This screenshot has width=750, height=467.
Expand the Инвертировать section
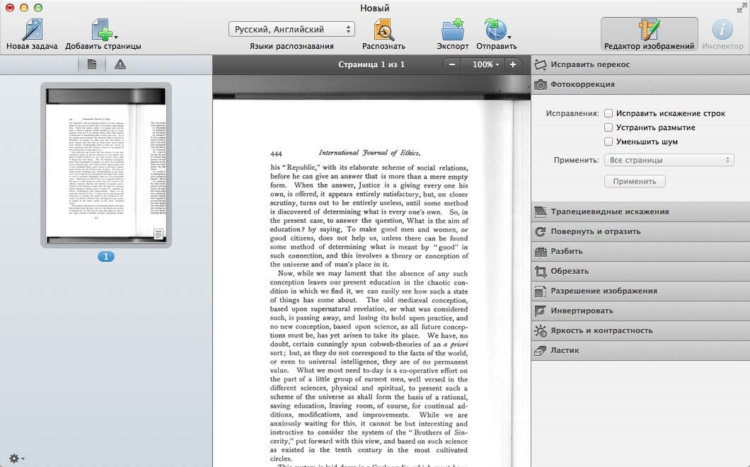(x=641, y=311)
